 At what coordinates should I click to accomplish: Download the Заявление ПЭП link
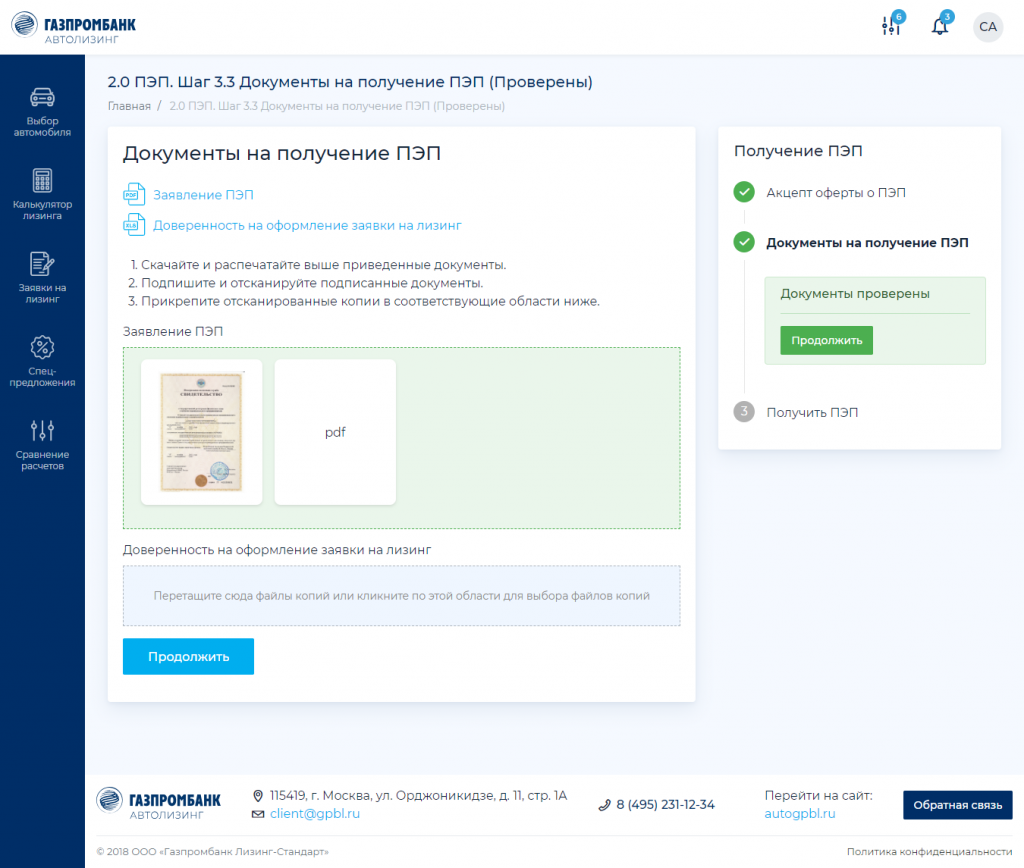(x=203, y=195)
